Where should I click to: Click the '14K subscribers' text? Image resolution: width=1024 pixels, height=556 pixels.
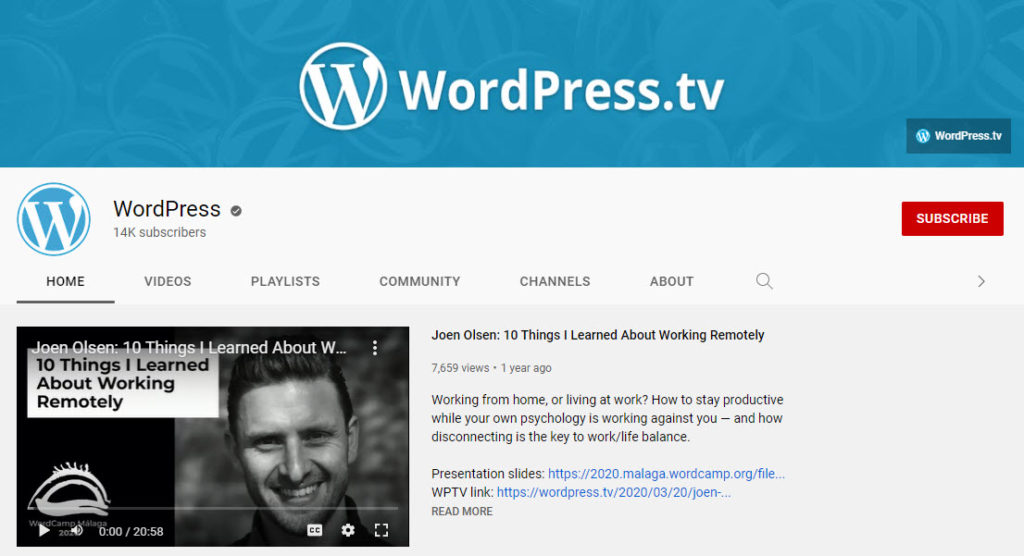(159, 232)
